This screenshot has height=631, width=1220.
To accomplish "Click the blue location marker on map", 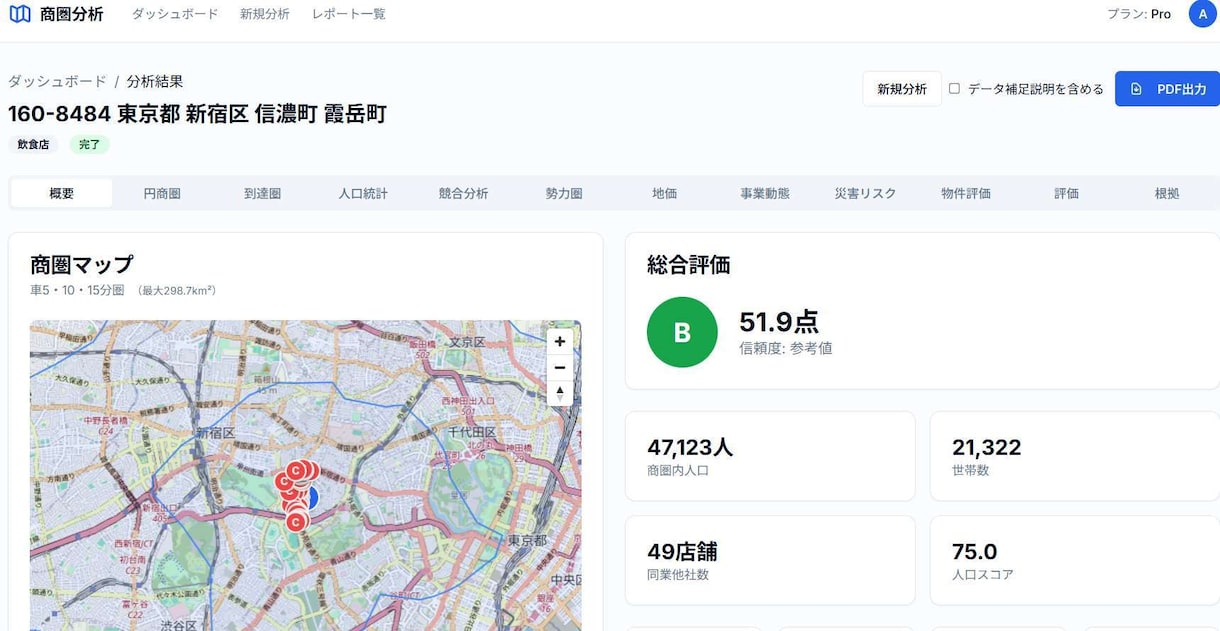I will click(311, 496).
